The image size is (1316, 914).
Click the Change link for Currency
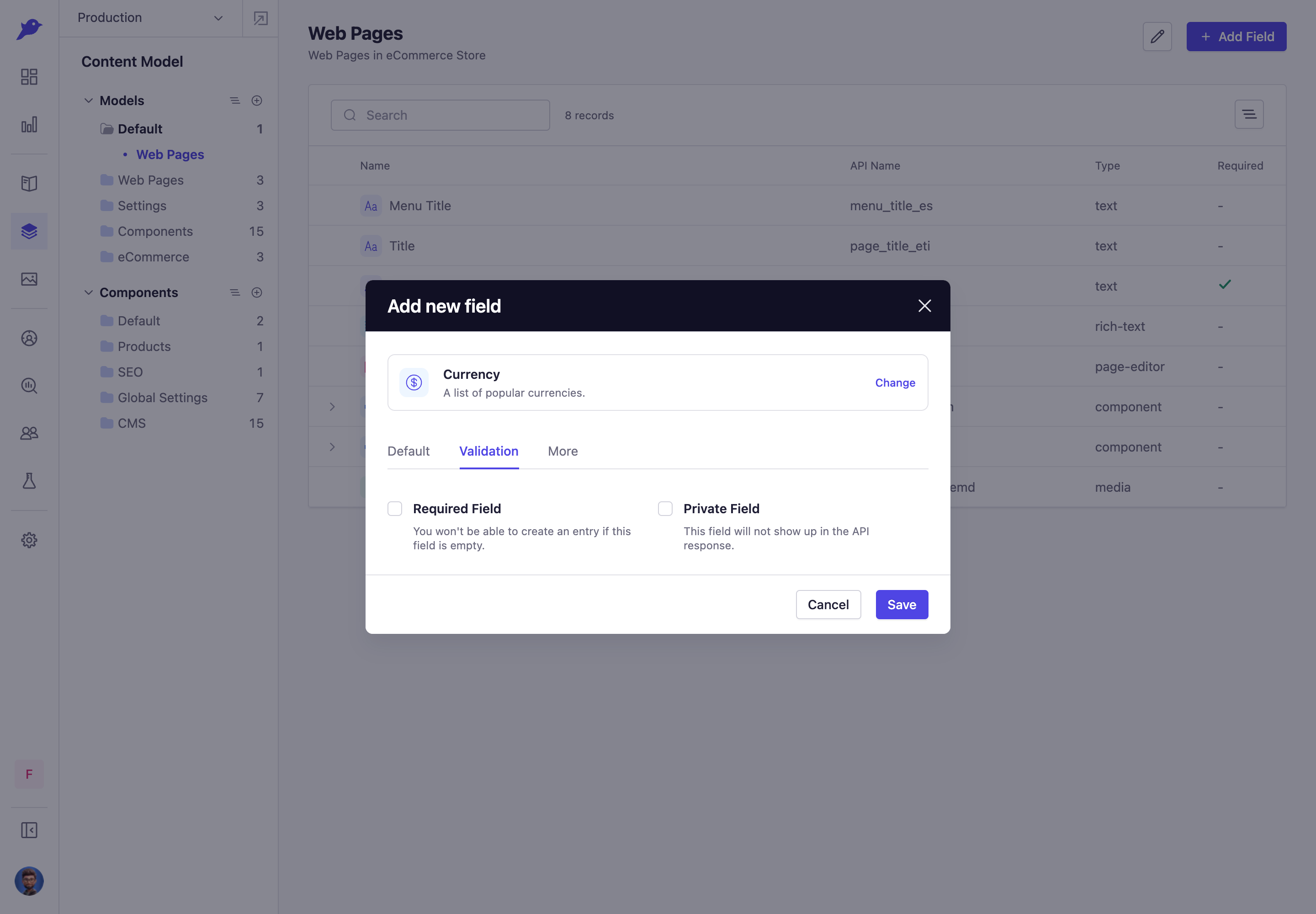click(x=895, y=383)
